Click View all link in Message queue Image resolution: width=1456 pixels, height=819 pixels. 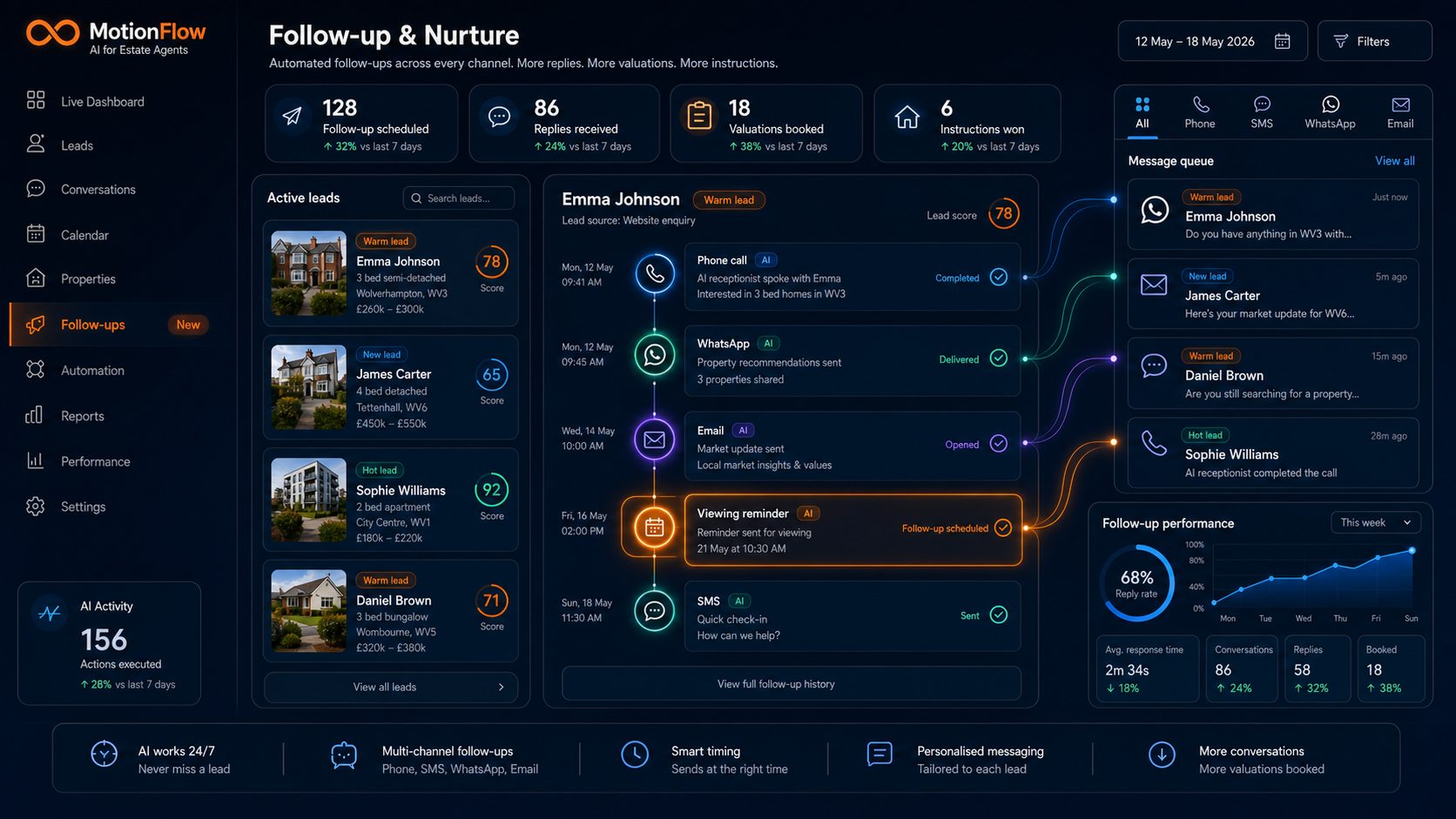1394,161
